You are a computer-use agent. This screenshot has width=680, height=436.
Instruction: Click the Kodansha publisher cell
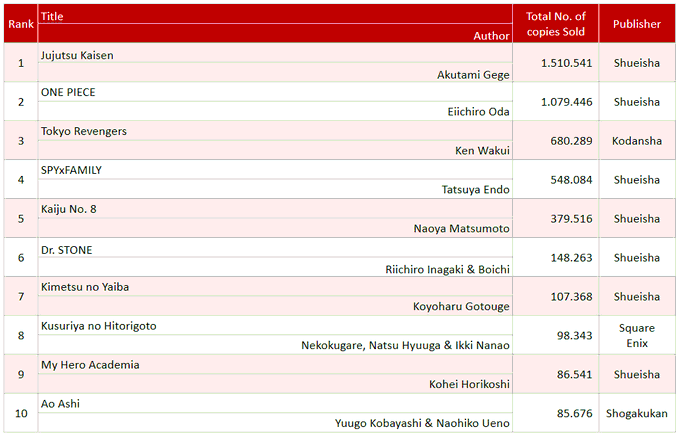(637, 141)
